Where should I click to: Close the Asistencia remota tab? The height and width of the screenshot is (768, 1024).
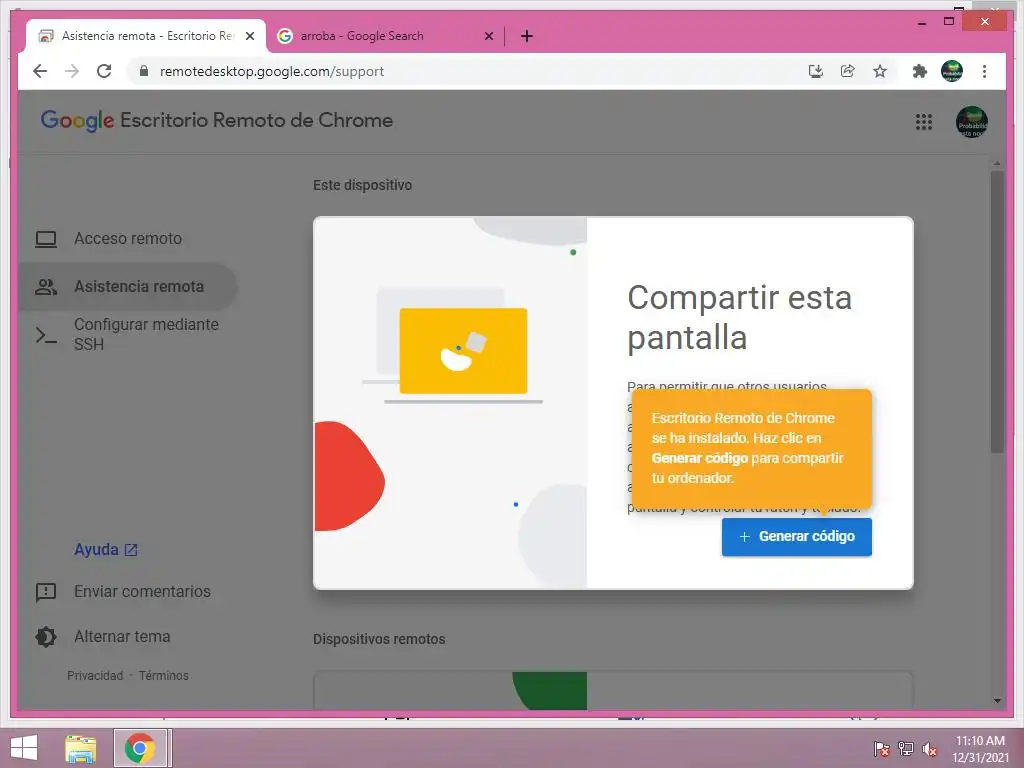tap(249, 36)
